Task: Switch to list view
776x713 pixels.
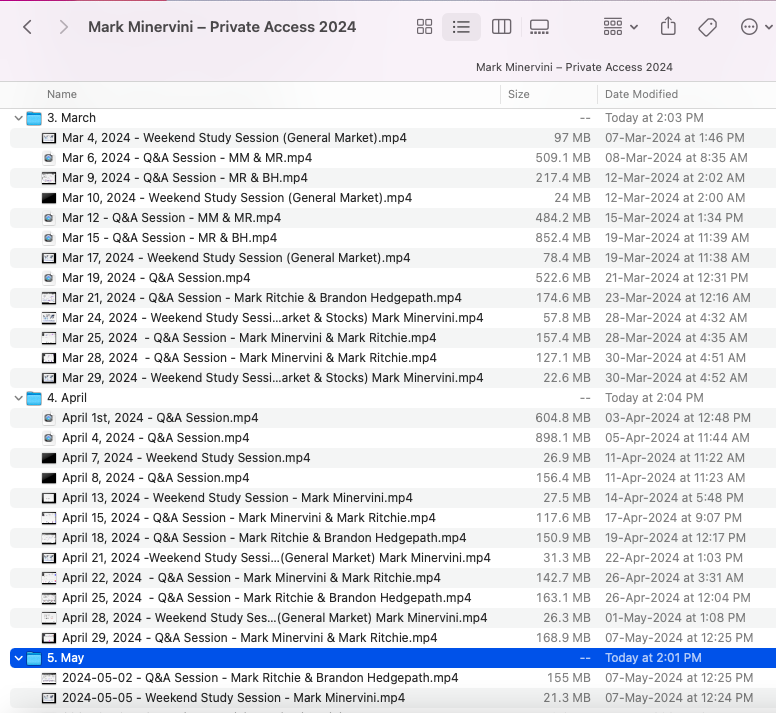Action: point(461,27)
